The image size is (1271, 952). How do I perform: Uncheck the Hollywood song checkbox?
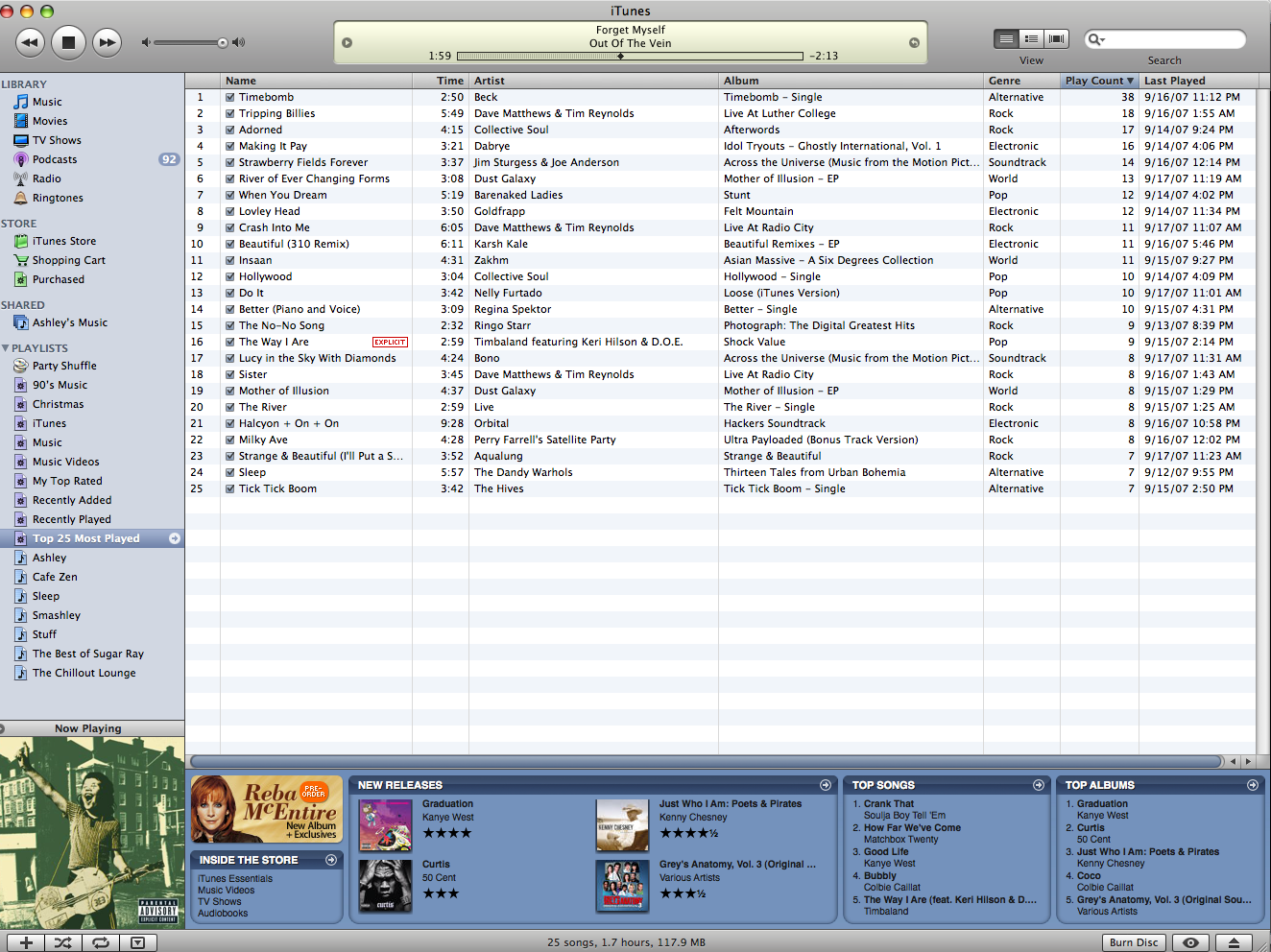[230, 276]
